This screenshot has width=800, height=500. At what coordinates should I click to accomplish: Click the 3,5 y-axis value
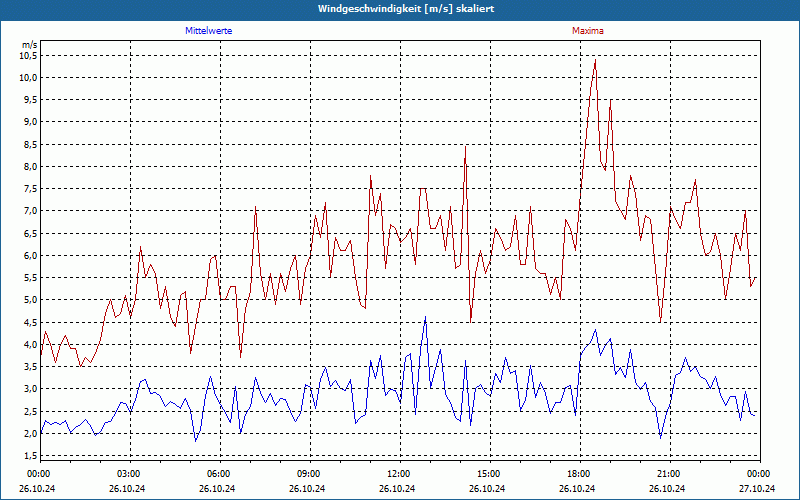click(x=31, y=366)
